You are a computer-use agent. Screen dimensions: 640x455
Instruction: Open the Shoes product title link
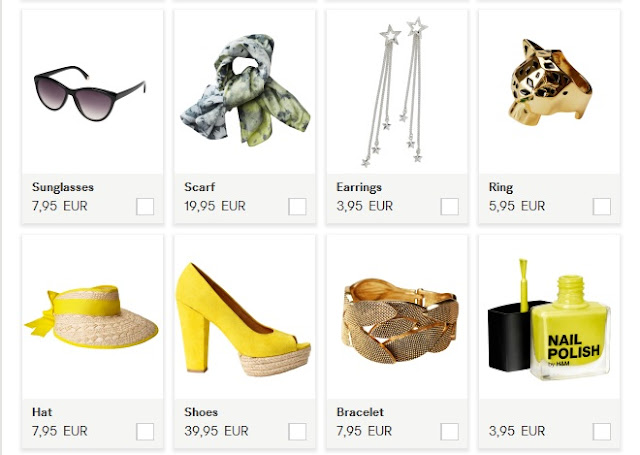tap(201, 412)
